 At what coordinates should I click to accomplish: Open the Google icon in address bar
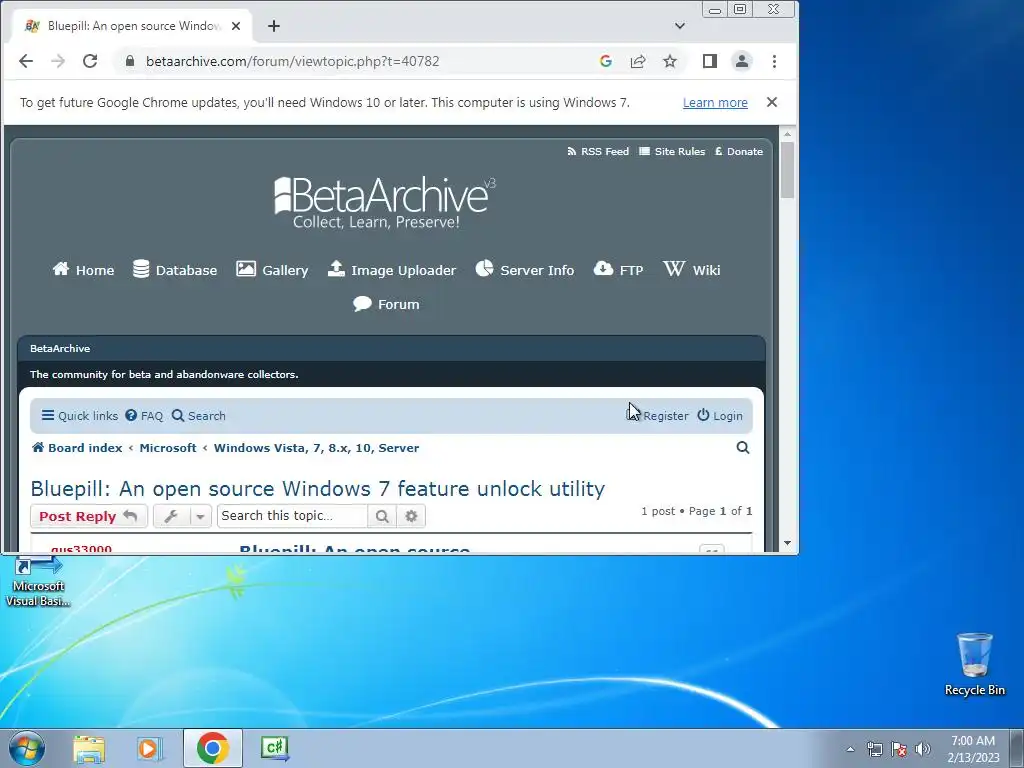pos(605,61)
